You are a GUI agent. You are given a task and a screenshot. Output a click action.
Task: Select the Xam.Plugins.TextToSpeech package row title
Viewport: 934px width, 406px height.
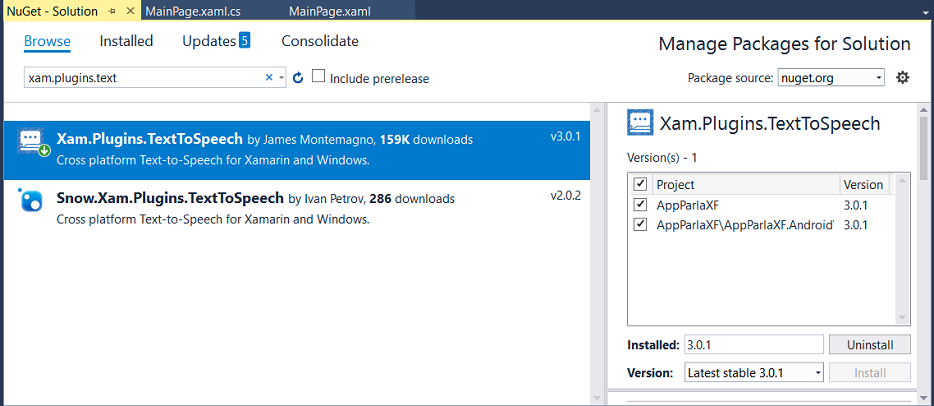(x=149, y=139)
